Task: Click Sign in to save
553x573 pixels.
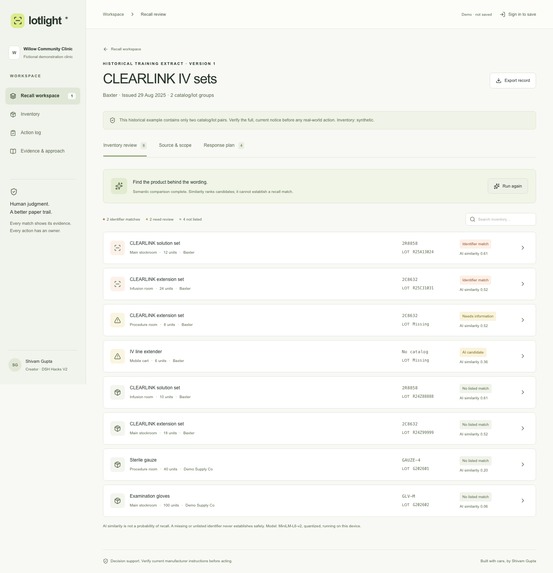Action: coord(518,14)
